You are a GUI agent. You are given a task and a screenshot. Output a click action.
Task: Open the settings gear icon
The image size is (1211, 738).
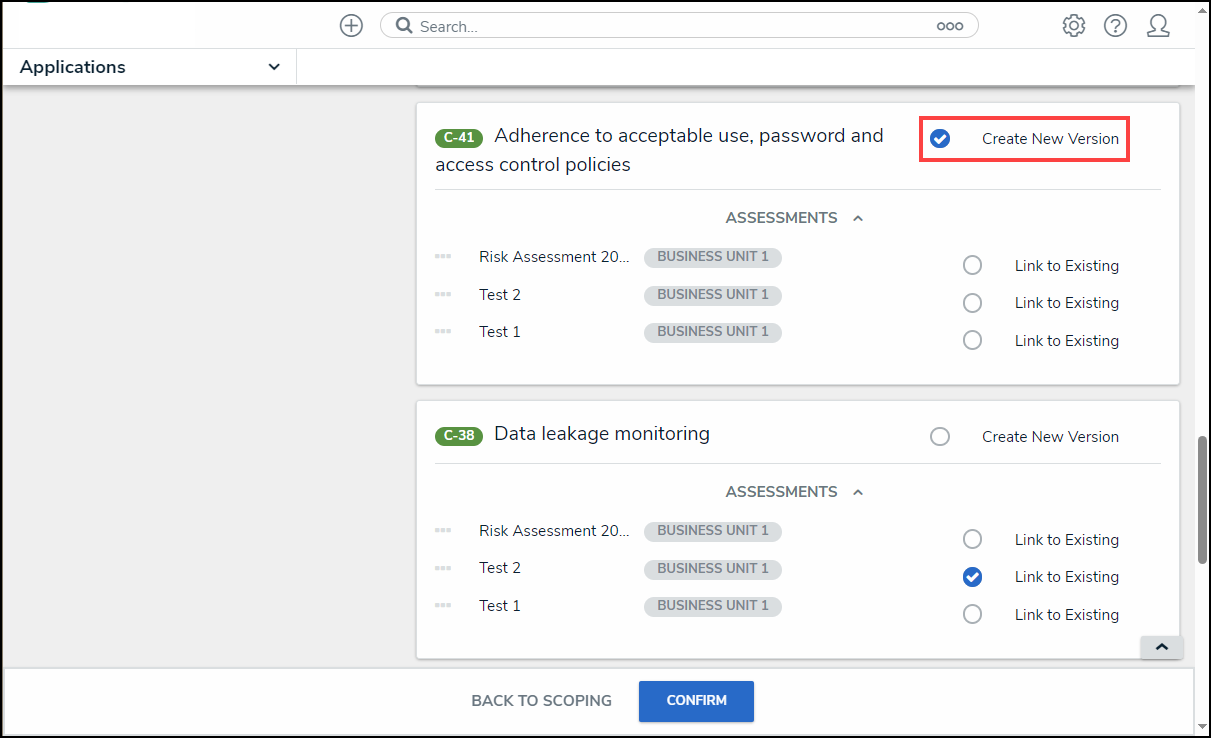[1074, 26]
